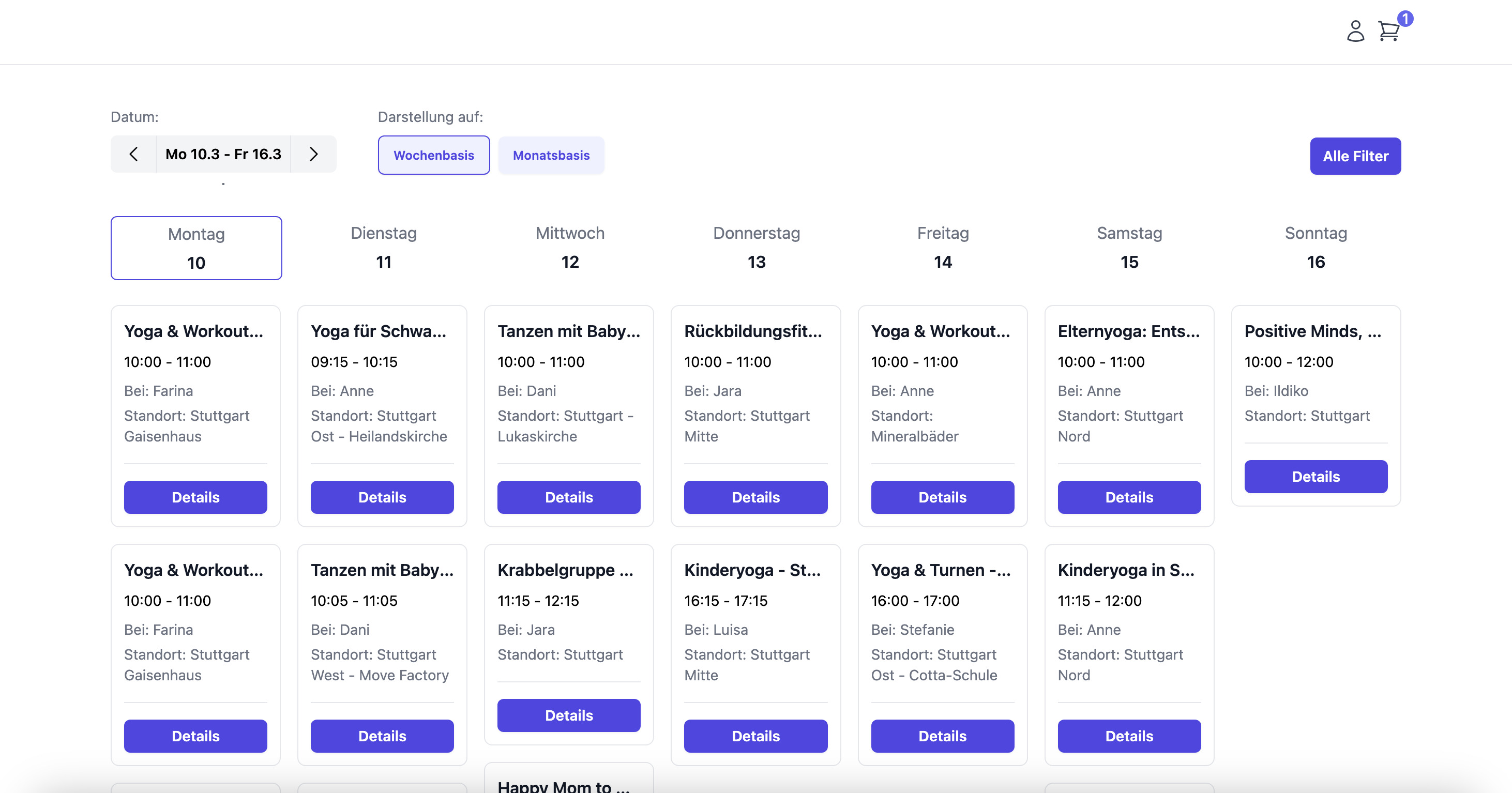Open the user account icon
Viewport: 1512px width, 793px height.
click(1355, 31)
